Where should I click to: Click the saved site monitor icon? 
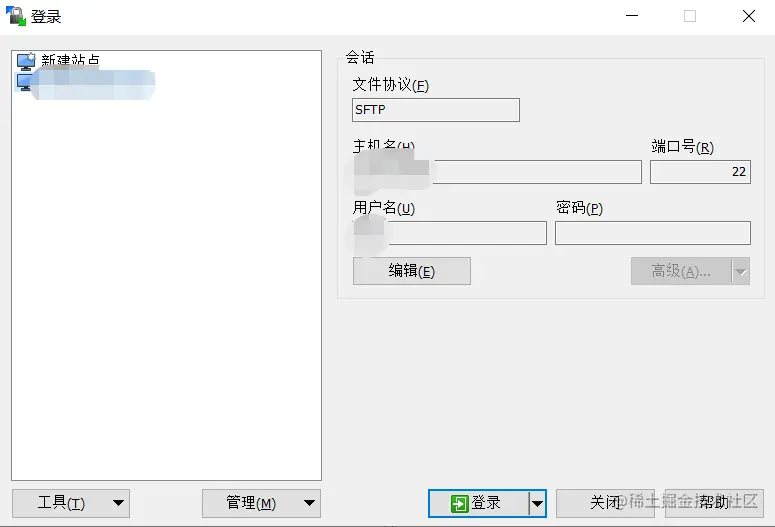24,82
